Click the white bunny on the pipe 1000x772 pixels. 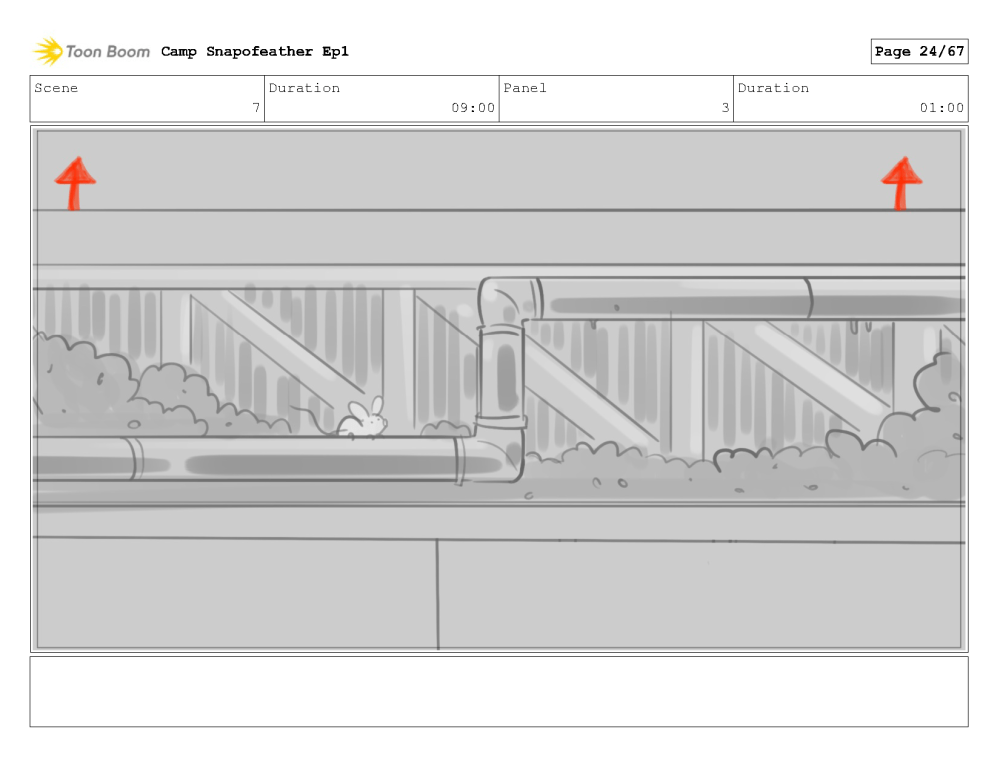pos(363,419)
